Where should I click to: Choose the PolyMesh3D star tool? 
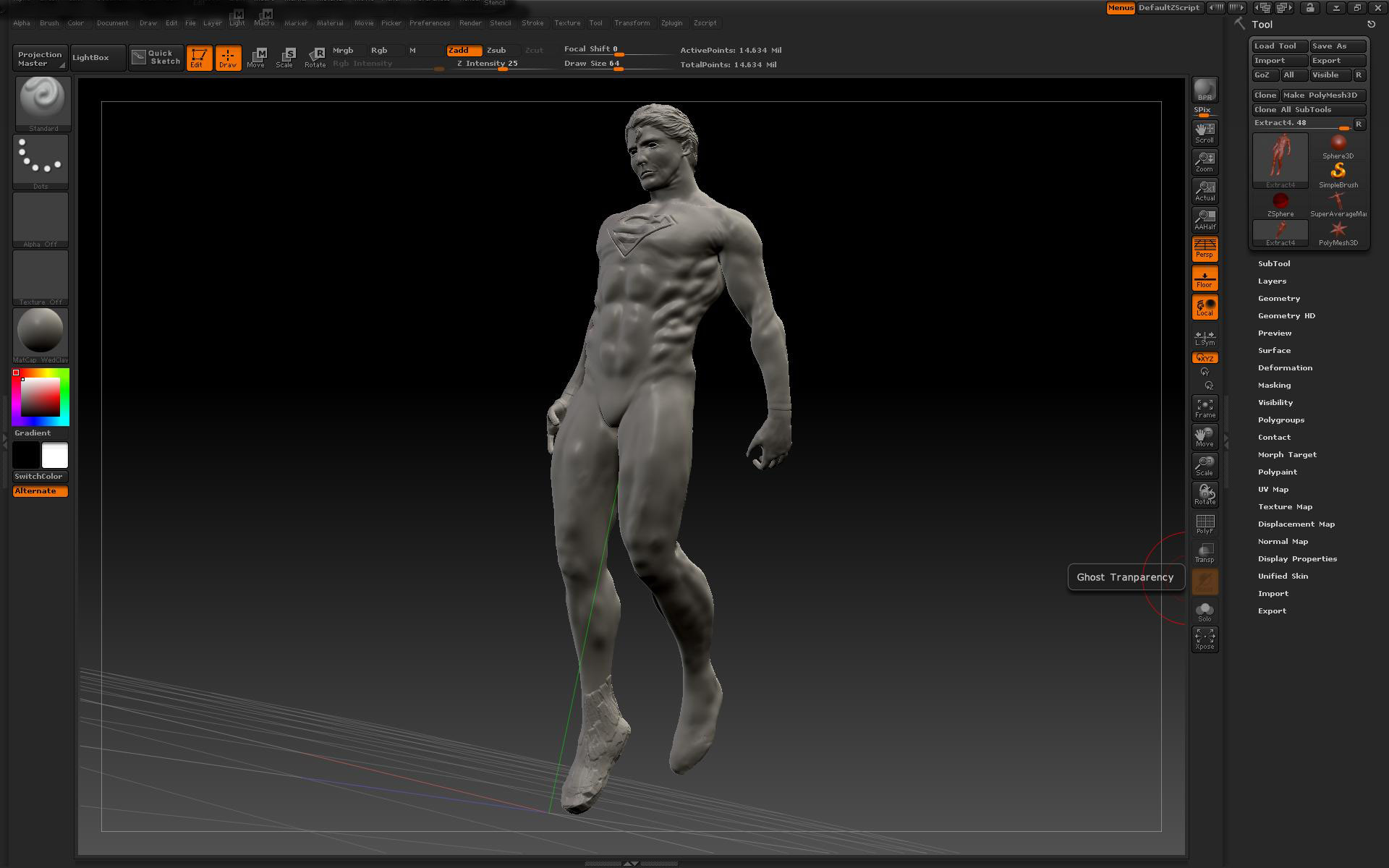tap(1338, 233)
